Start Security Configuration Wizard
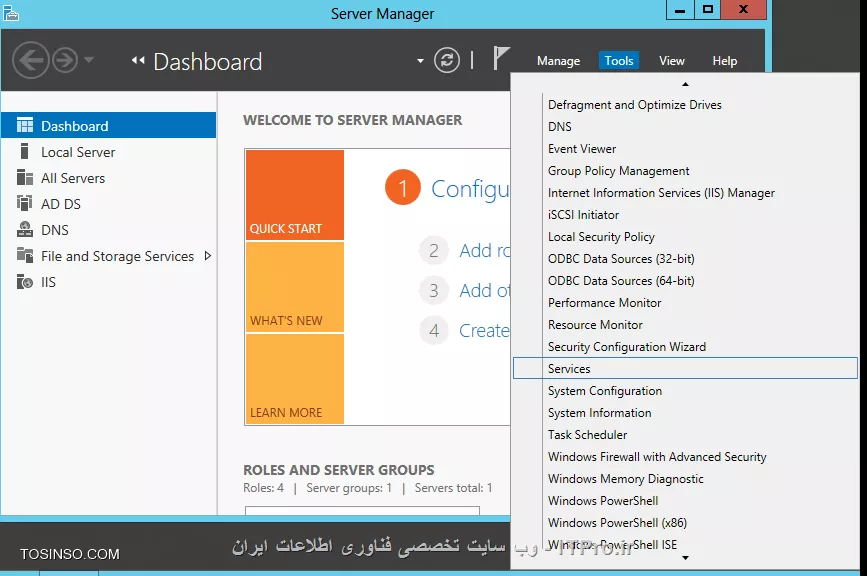Screen dimensions: 867x576 point(685,347)
